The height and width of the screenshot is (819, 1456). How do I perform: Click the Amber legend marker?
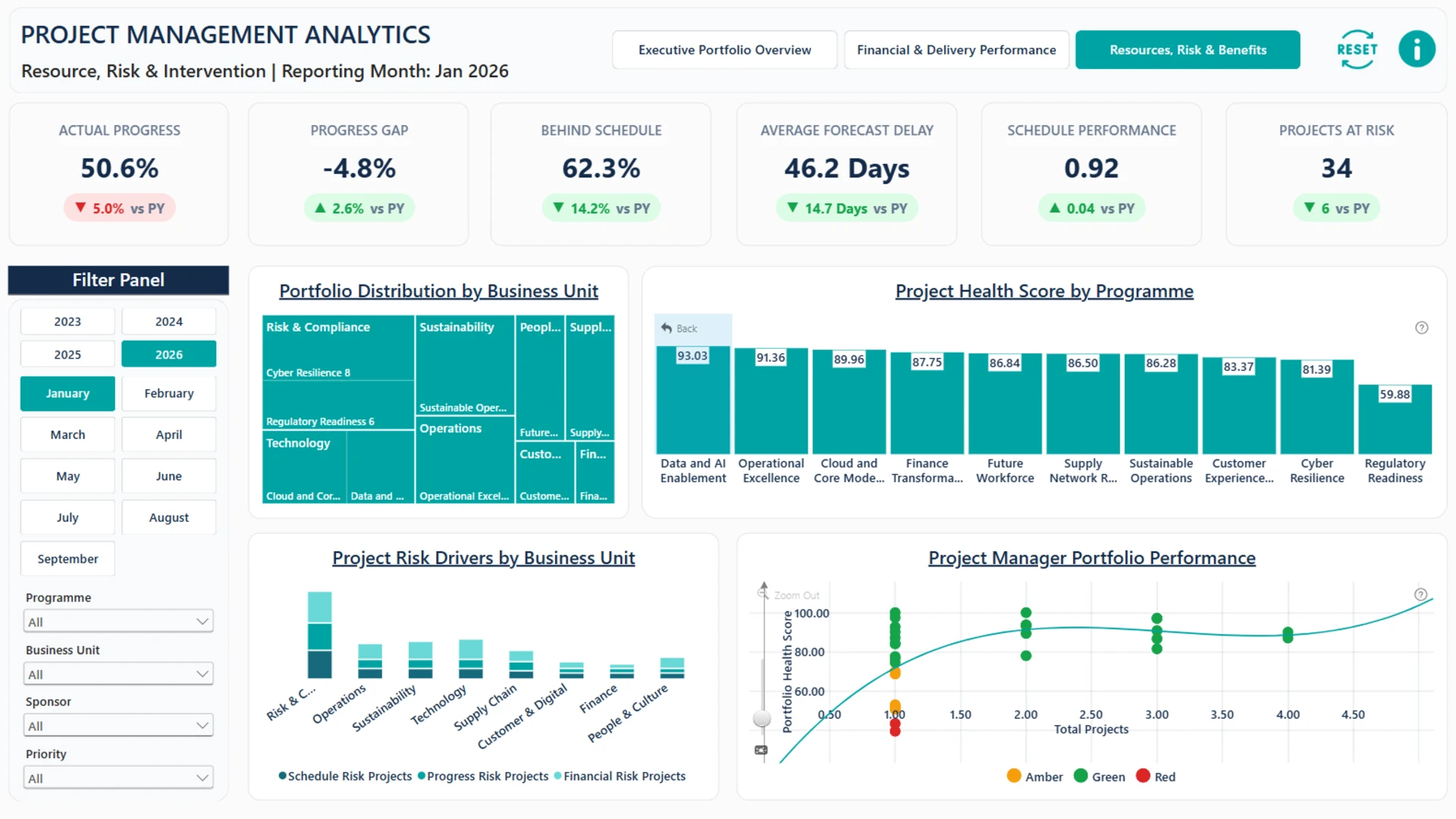[1014, 776]
